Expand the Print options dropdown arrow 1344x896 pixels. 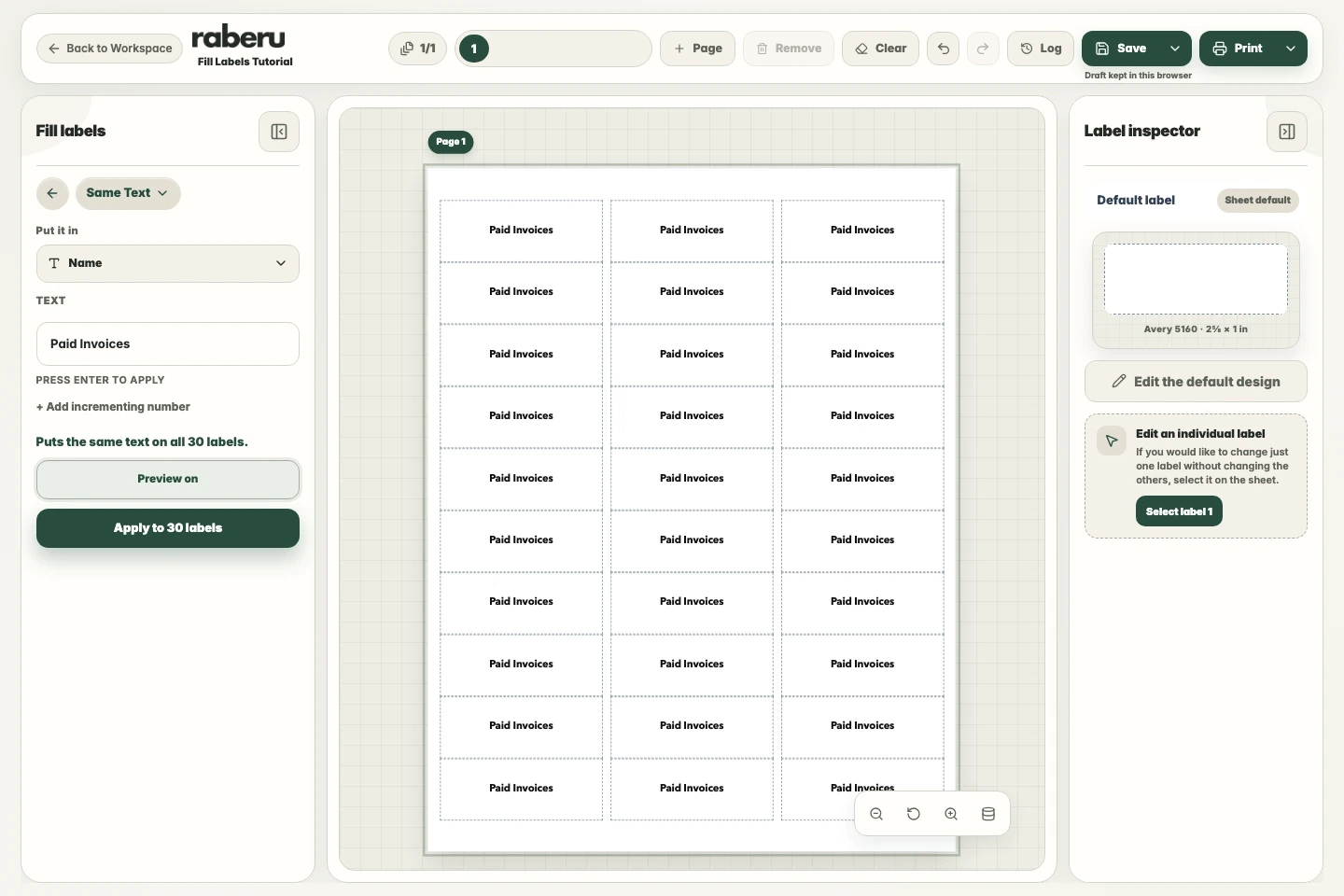(x=1291, y=49)
